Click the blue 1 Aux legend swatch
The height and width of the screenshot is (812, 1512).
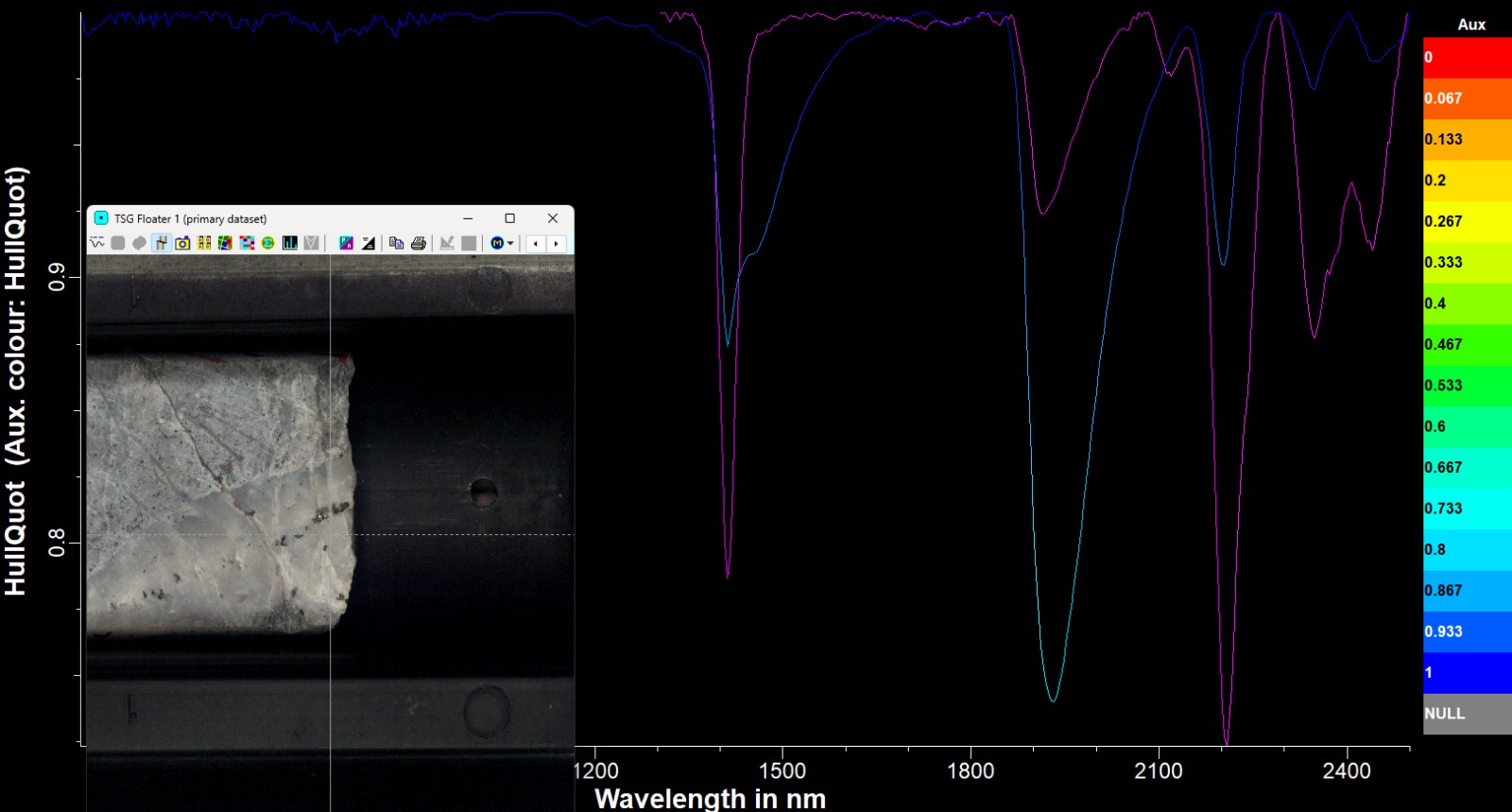point(1468,672)
